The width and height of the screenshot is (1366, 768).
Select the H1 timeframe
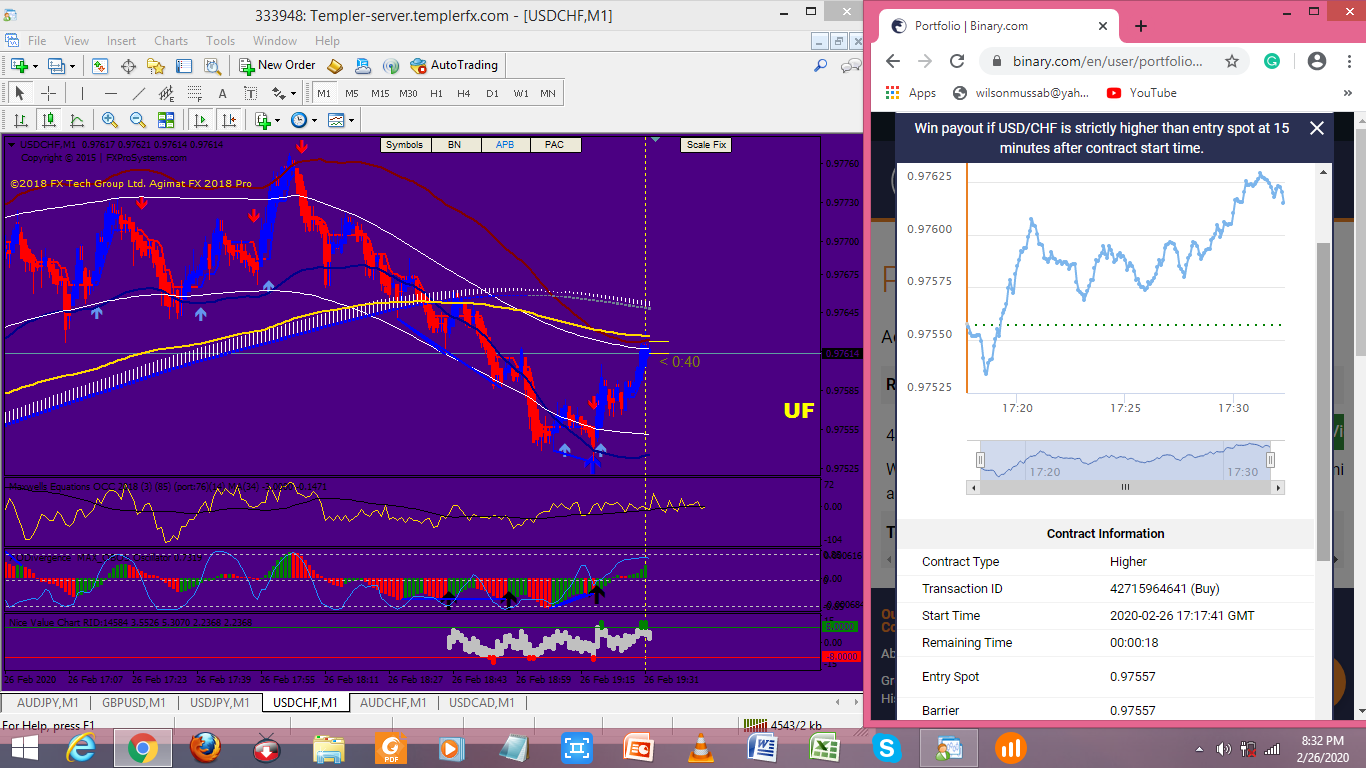tap(436, 94)
